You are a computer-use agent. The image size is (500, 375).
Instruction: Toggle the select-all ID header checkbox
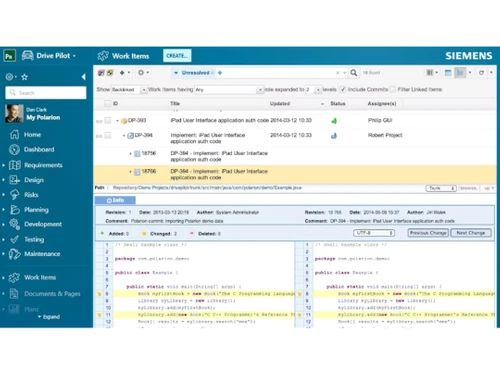108,104
